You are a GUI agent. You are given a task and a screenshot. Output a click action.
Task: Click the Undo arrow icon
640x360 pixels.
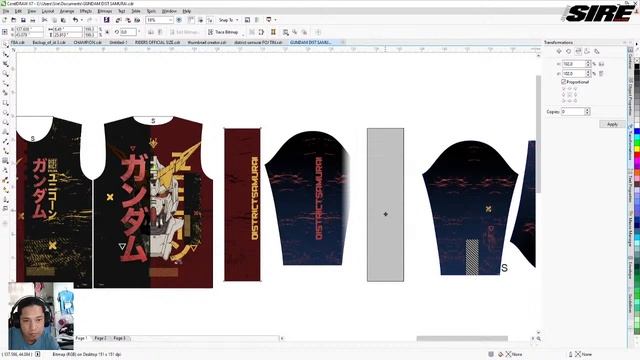75,20
